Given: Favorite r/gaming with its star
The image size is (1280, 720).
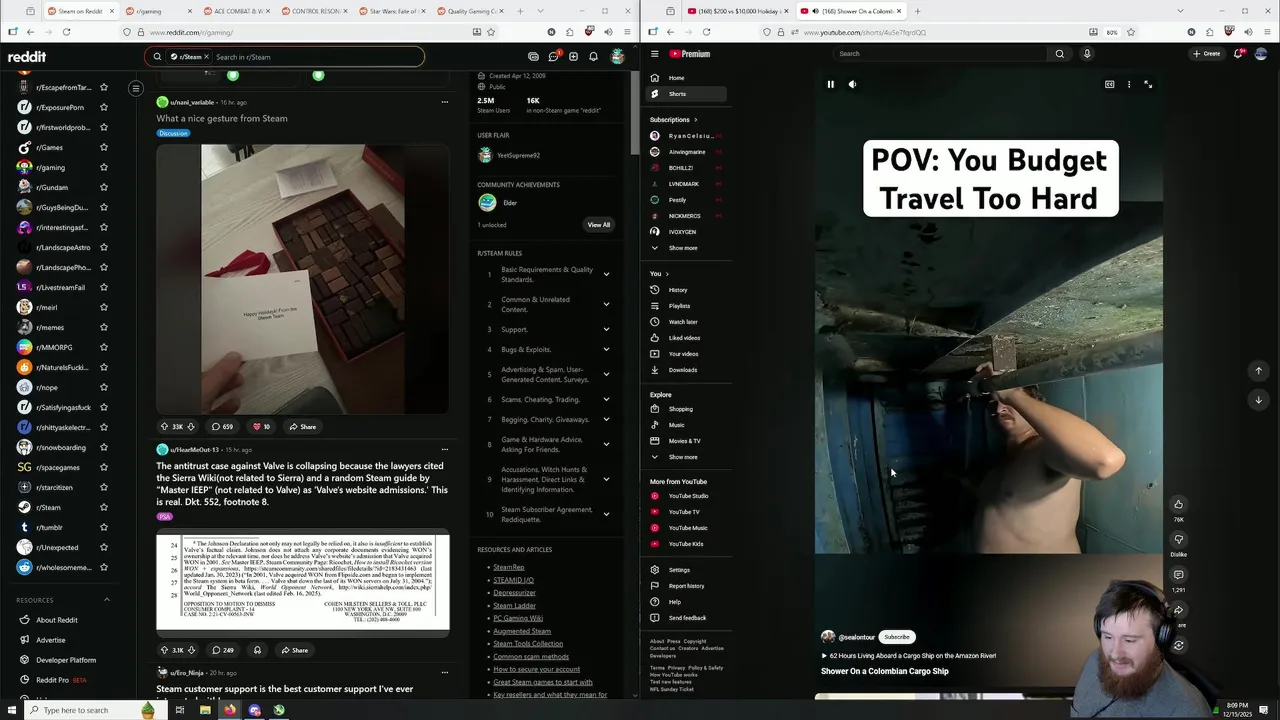Looking at the screenshot, I should pyautogui.click(x=103, y=167).
